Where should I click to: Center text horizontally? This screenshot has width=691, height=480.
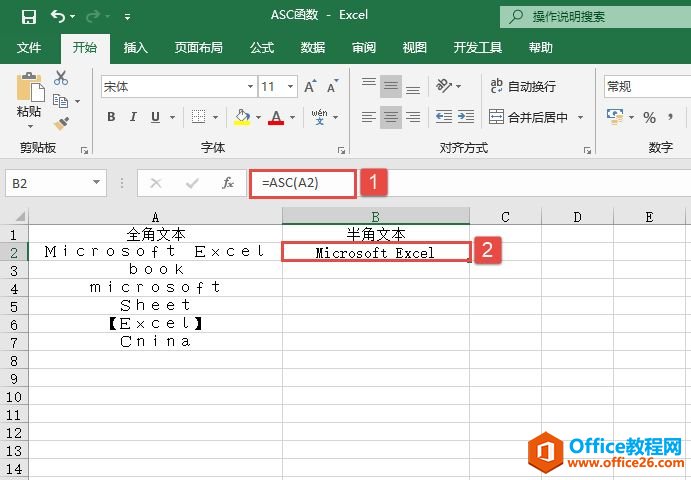tap(391, 117)
